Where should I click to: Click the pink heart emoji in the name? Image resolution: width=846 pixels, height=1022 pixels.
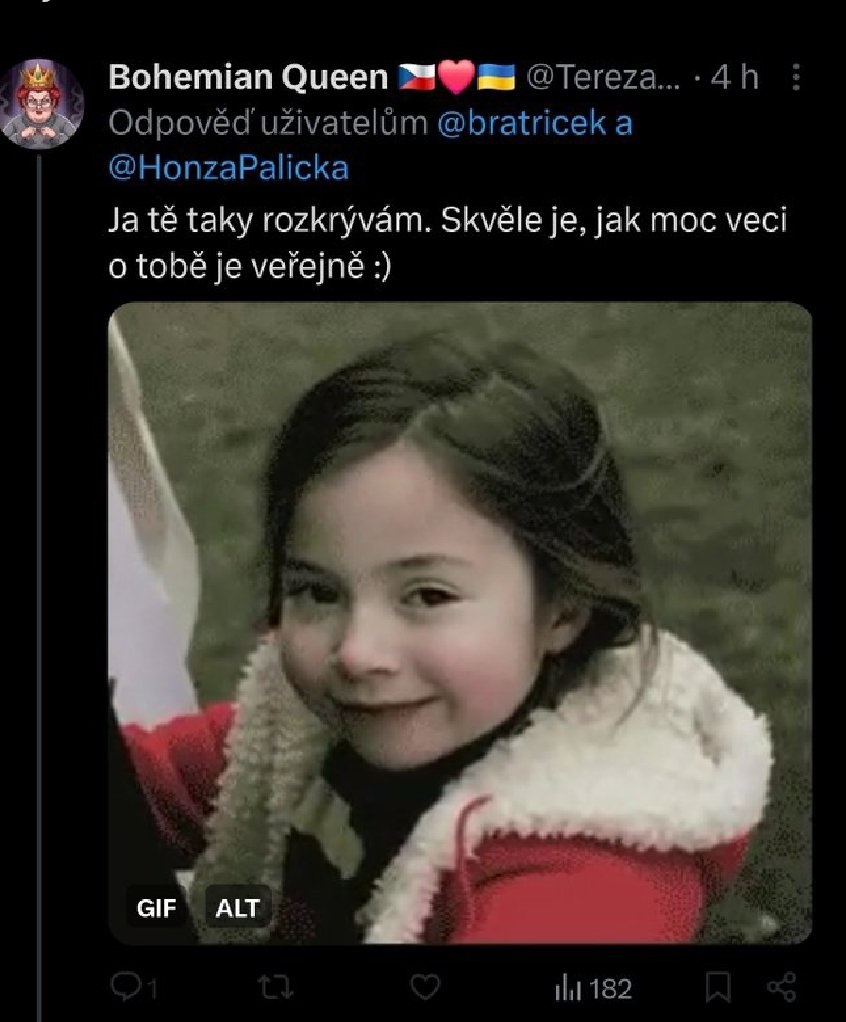(x=456, y=77)
